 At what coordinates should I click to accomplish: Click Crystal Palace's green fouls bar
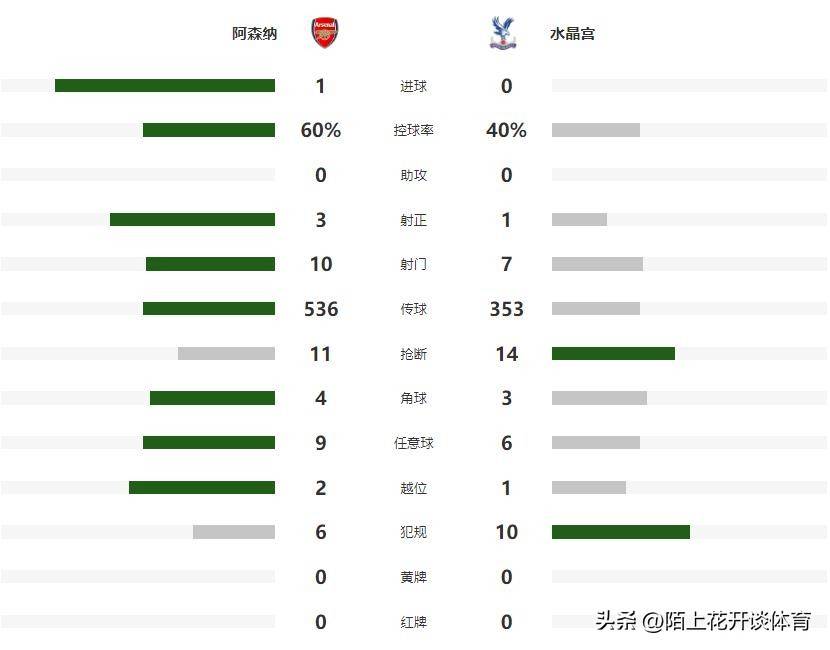point(620,532)
